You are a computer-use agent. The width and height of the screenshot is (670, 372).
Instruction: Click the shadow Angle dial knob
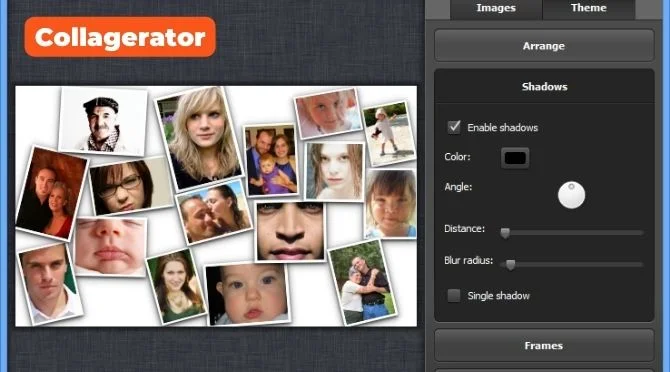point(571,195)
